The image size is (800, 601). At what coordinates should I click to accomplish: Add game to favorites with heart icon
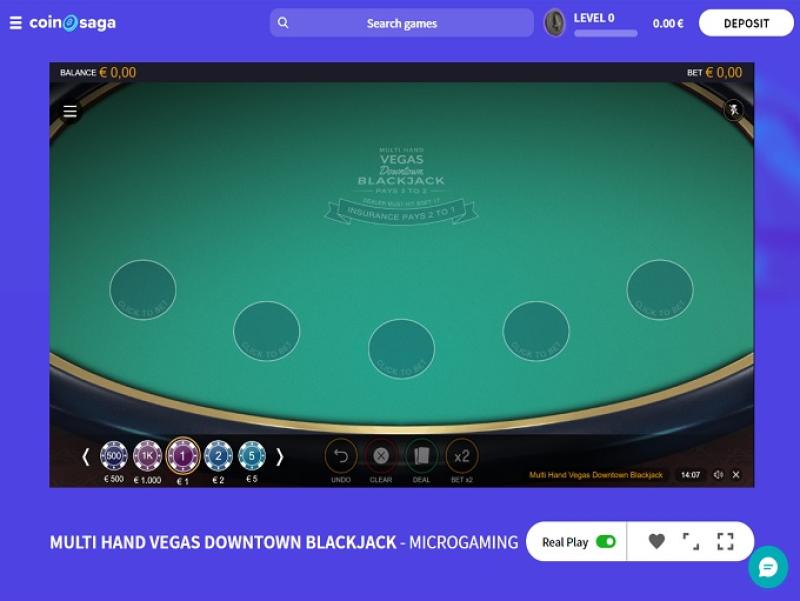click(657, 541)
